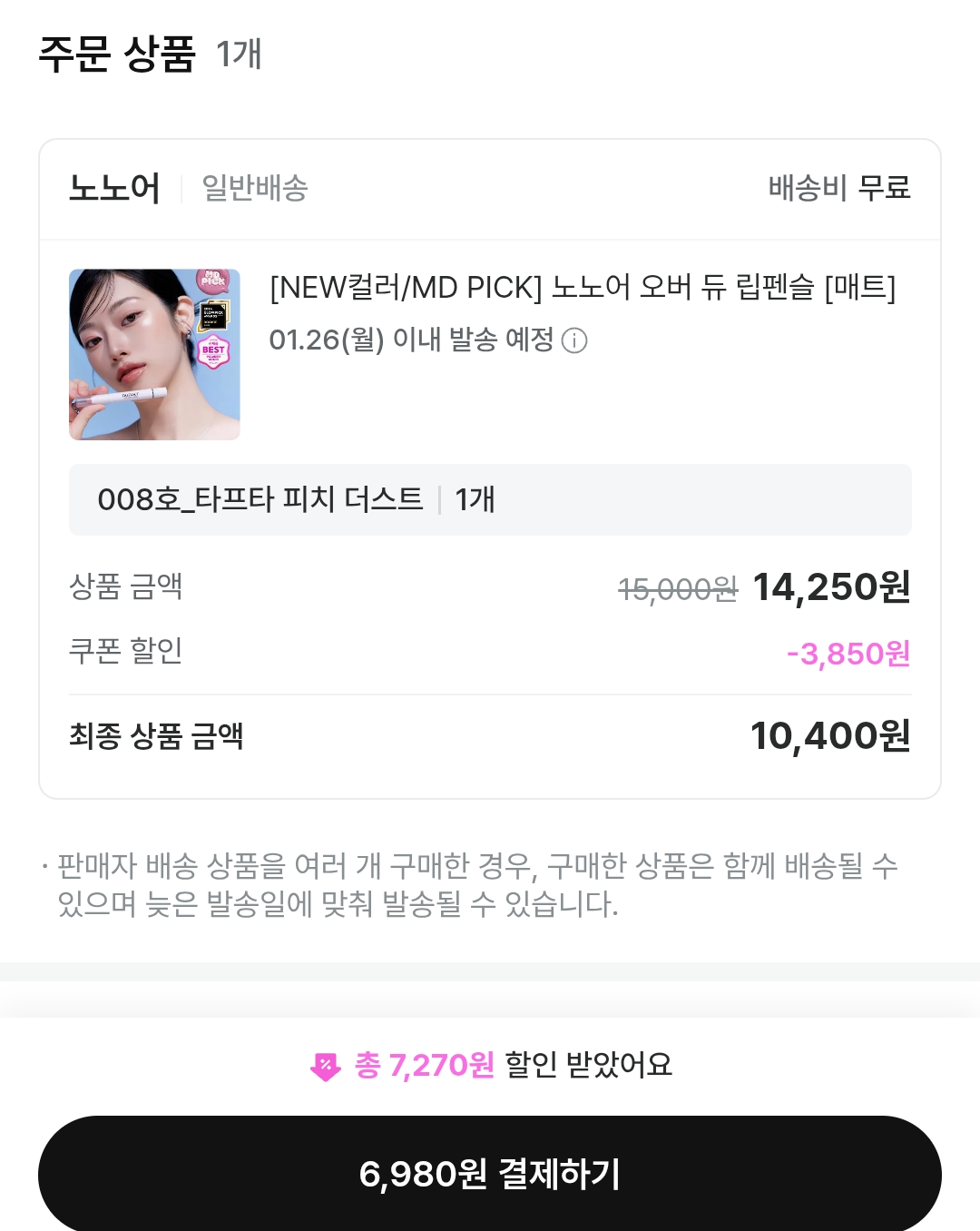
Task: Click the pink discount tag icon
Action: 325,1067
